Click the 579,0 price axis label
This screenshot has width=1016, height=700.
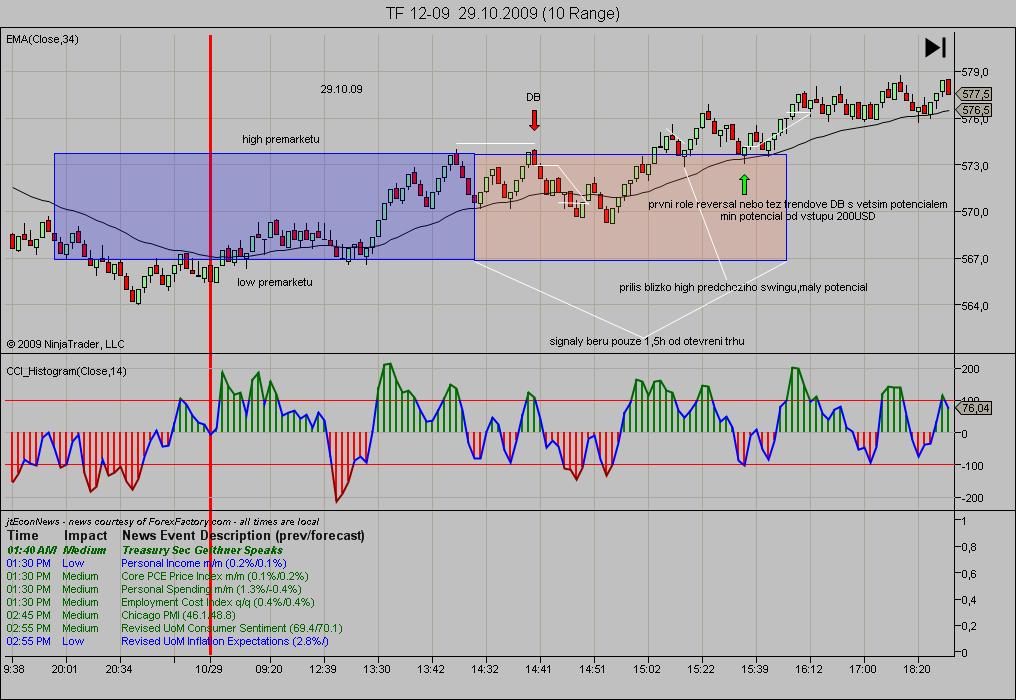pyautogui.click(x=976, y=72)
